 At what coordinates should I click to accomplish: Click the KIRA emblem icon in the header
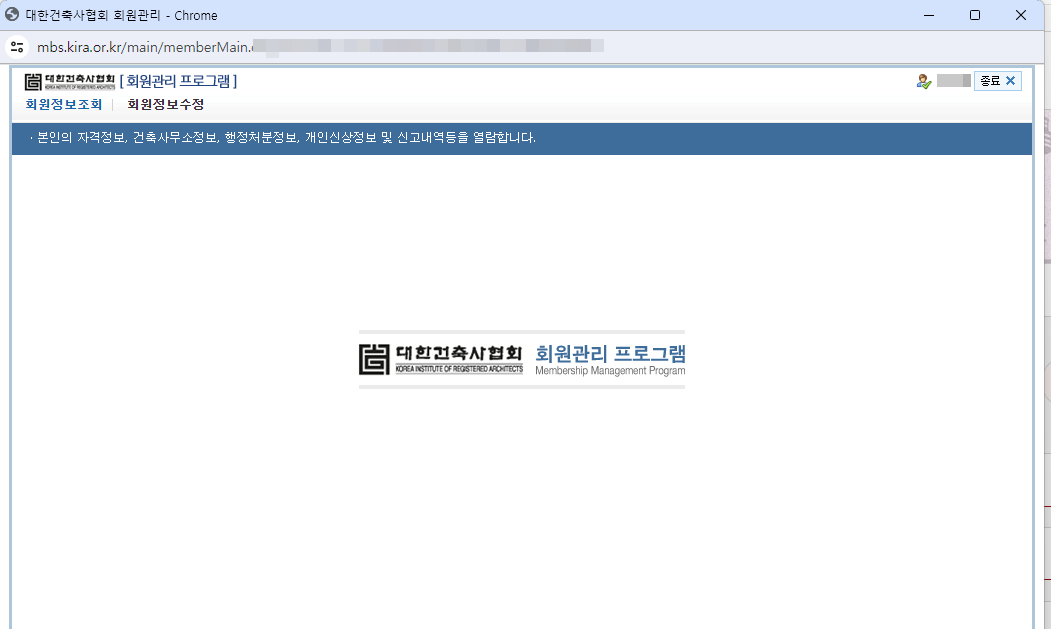coord(35,81)
